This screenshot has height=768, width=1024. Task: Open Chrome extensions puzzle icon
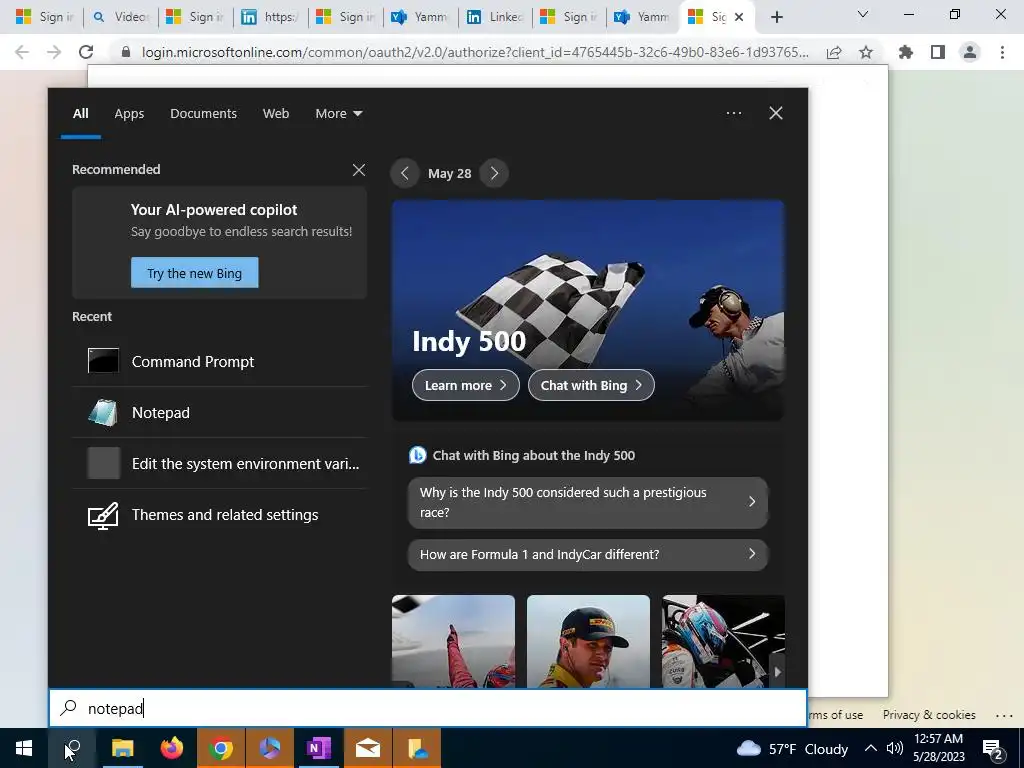tap(906, 52)
